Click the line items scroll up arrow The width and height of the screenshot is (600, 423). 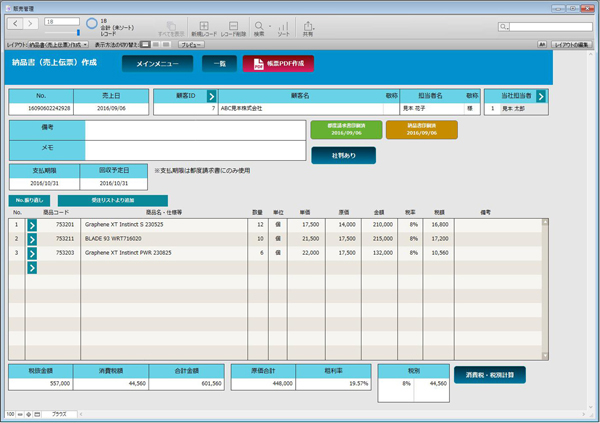[545, 222]
